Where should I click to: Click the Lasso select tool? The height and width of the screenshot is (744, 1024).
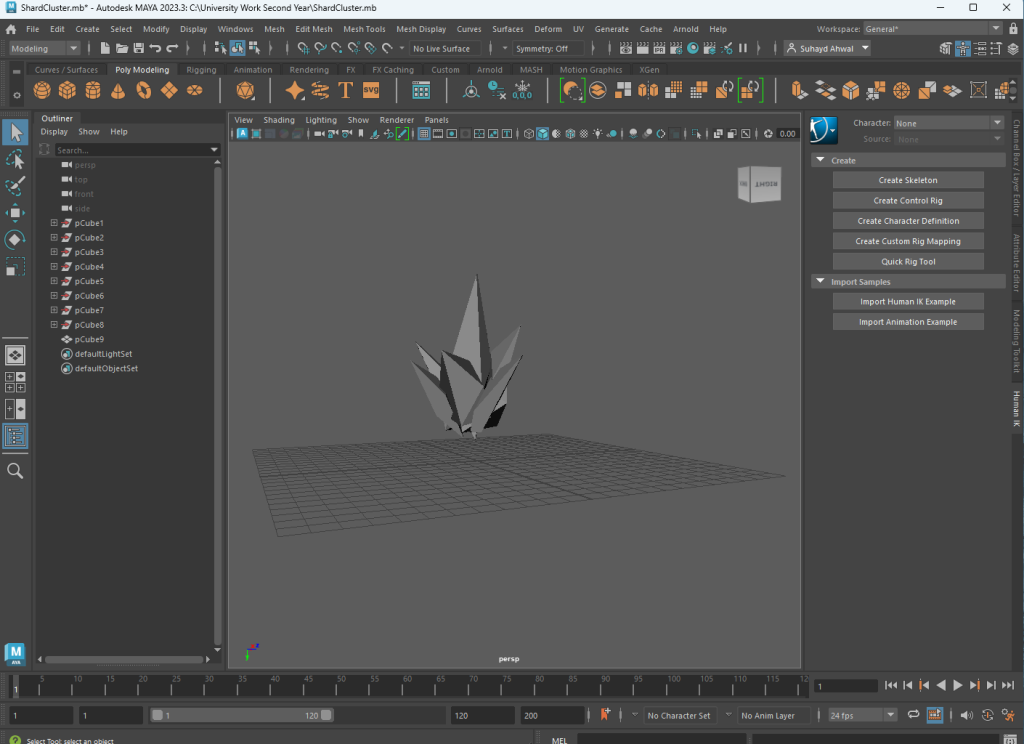click(x=15, y=160)
